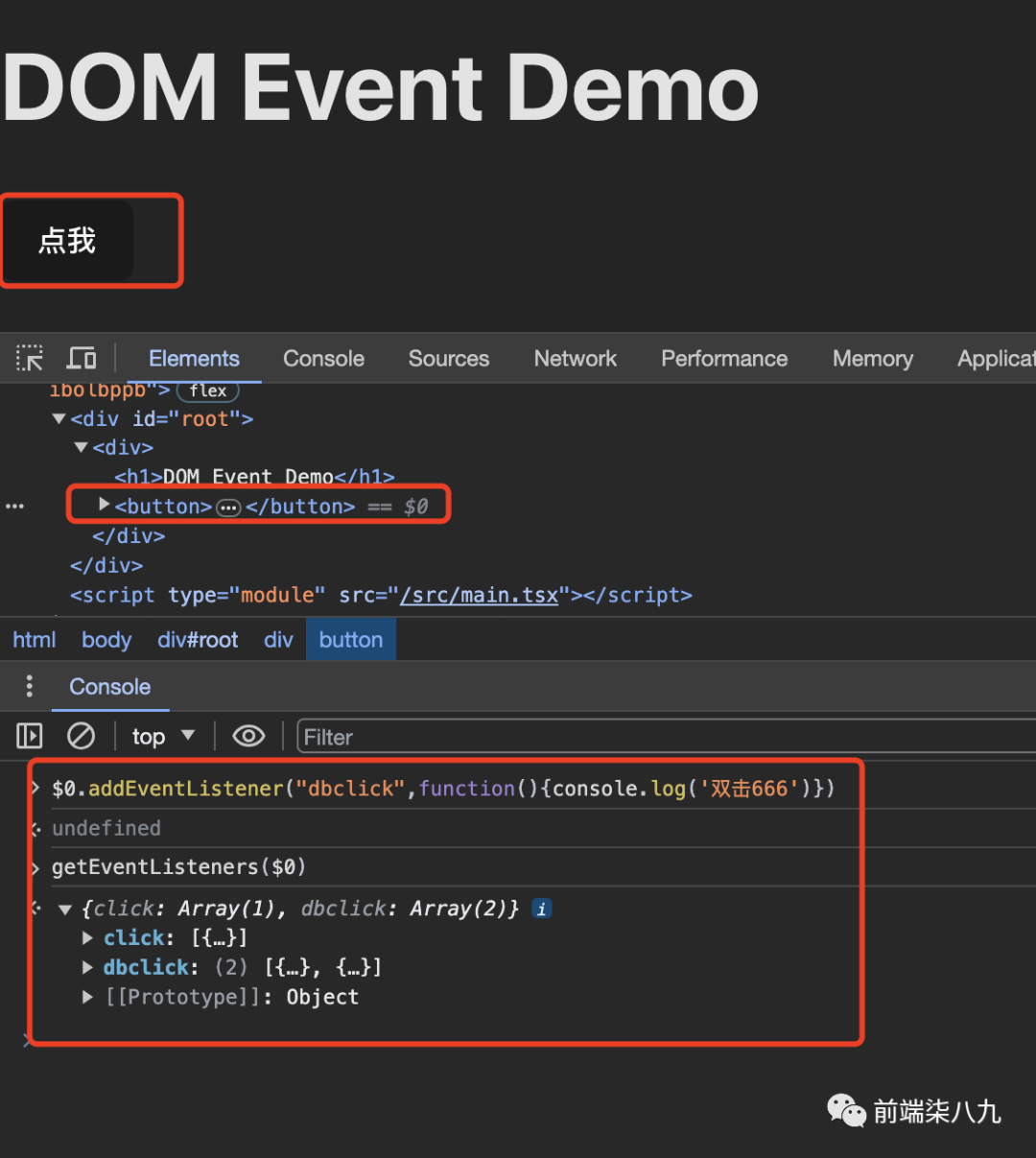This screenshot has width=1036, height=1158.
Task: Click the info badge next to result object
Action: [x=542, y=909]
